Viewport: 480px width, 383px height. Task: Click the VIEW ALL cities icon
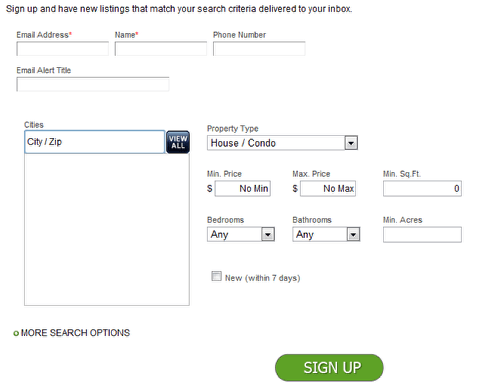(178, 142)
